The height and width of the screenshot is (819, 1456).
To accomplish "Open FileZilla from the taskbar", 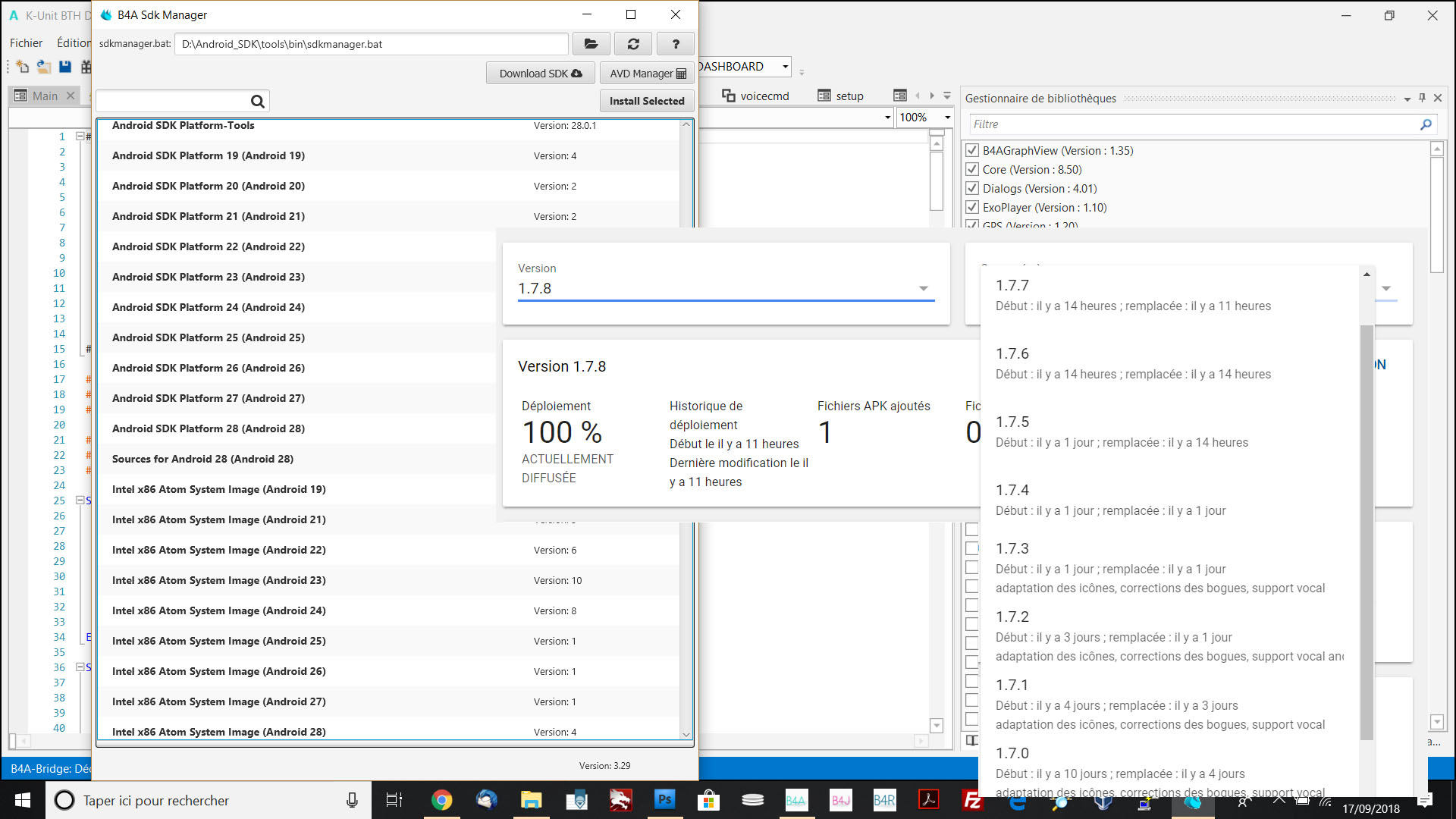I will pos(972,800).
